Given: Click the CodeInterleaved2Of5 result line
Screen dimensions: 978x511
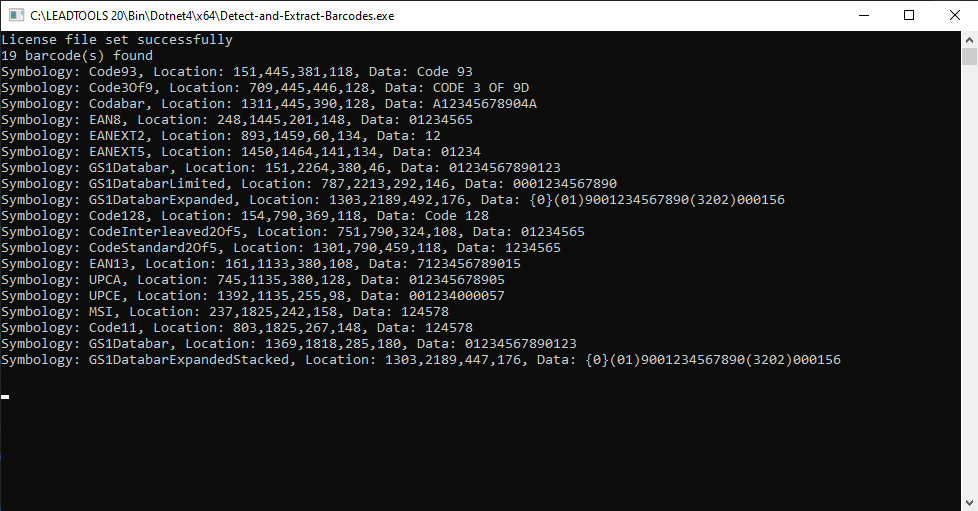Looking at the screenshot, I should click(x=293, y=232).
